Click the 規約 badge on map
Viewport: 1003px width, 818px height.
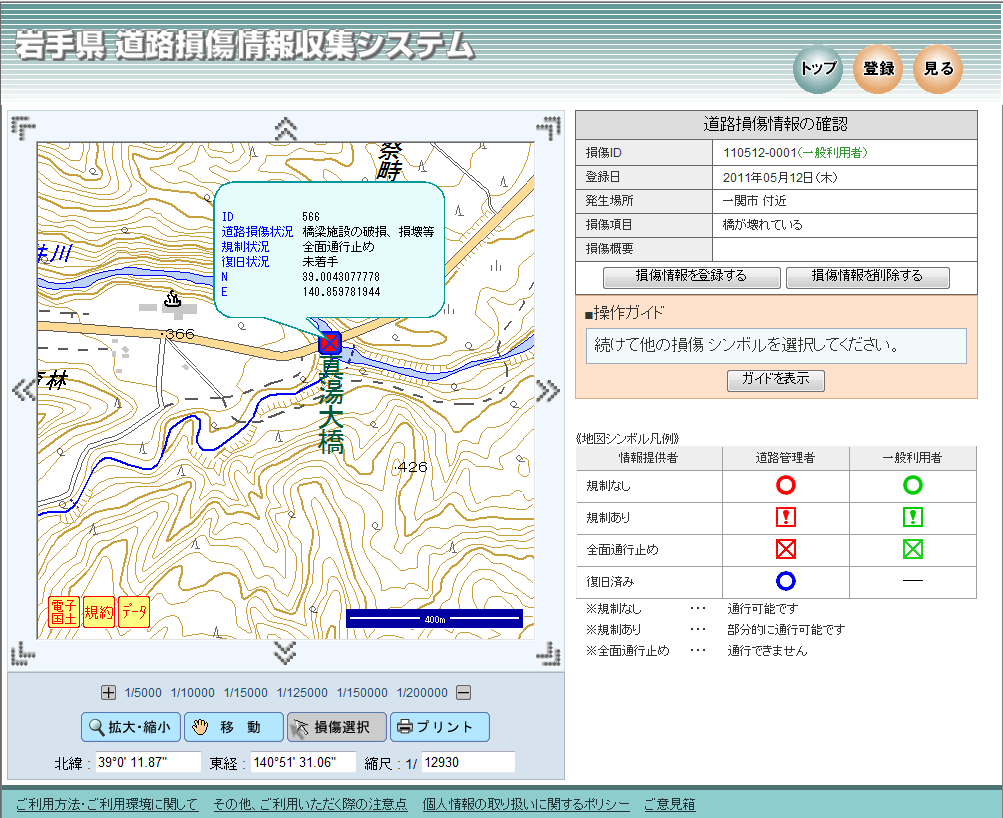pyautogui.click(x=99, y=612)
